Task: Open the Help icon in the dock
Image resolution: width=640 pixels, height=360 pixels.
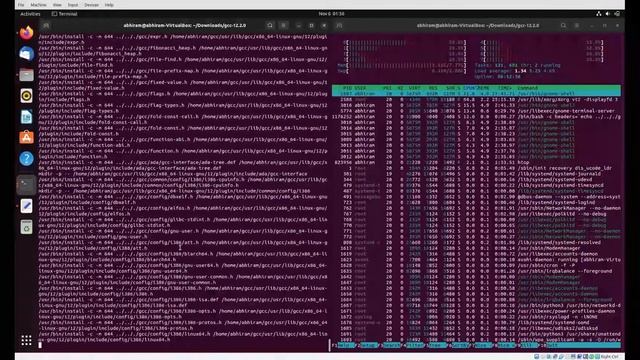Action: pos(27,158)
